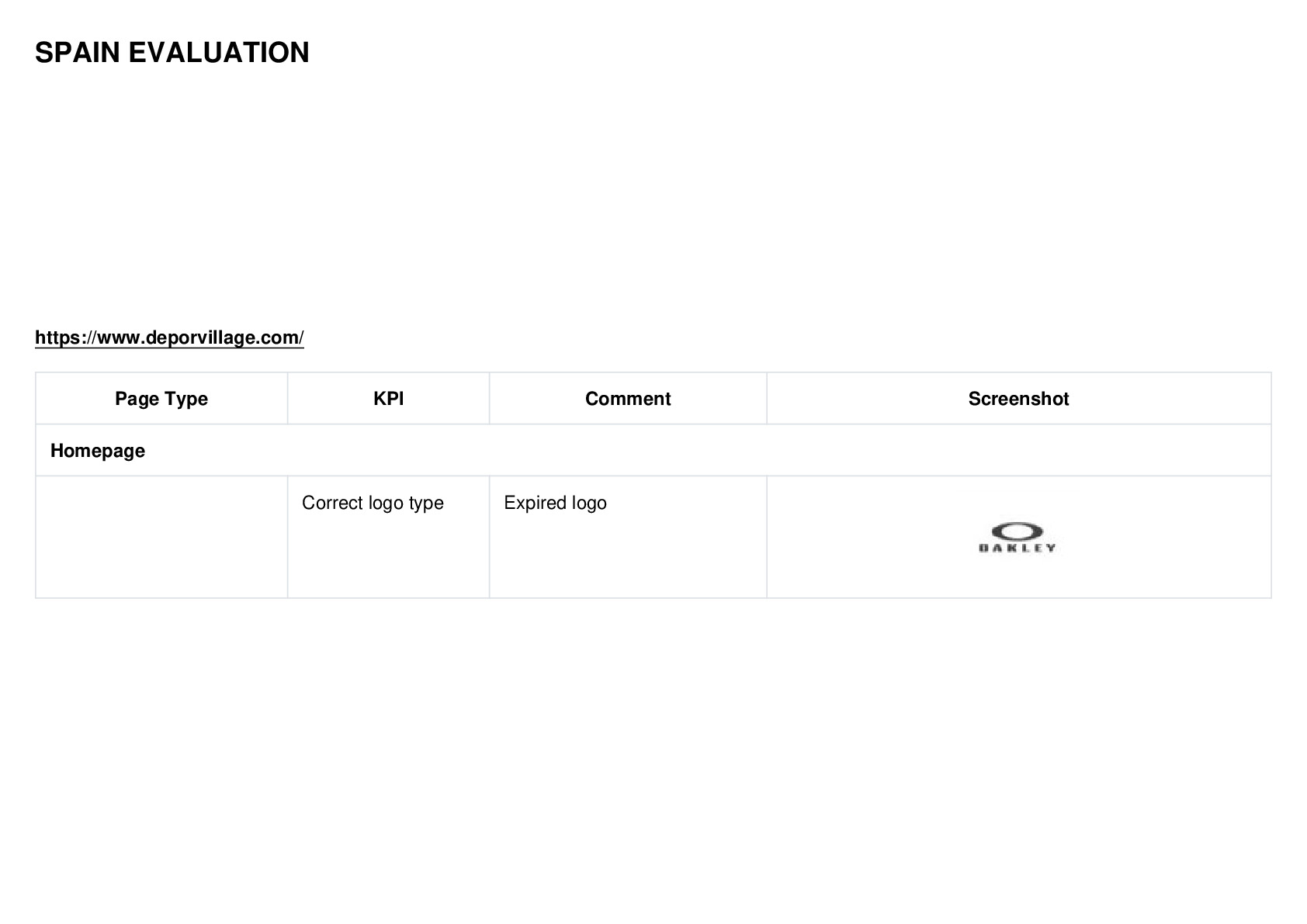The height and width of the screenshot is (924, 1307).
Task: Click the Oakley logo screenshot image
Action: point(1018,537)
